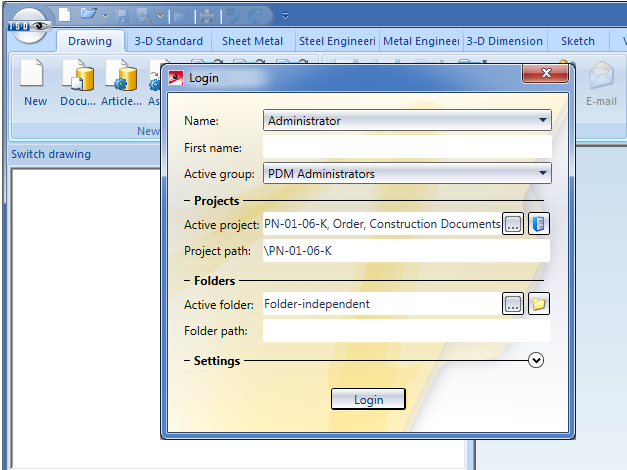Click the First name input field
Viewport: 627px width, 470px height.
coord(407,148)
